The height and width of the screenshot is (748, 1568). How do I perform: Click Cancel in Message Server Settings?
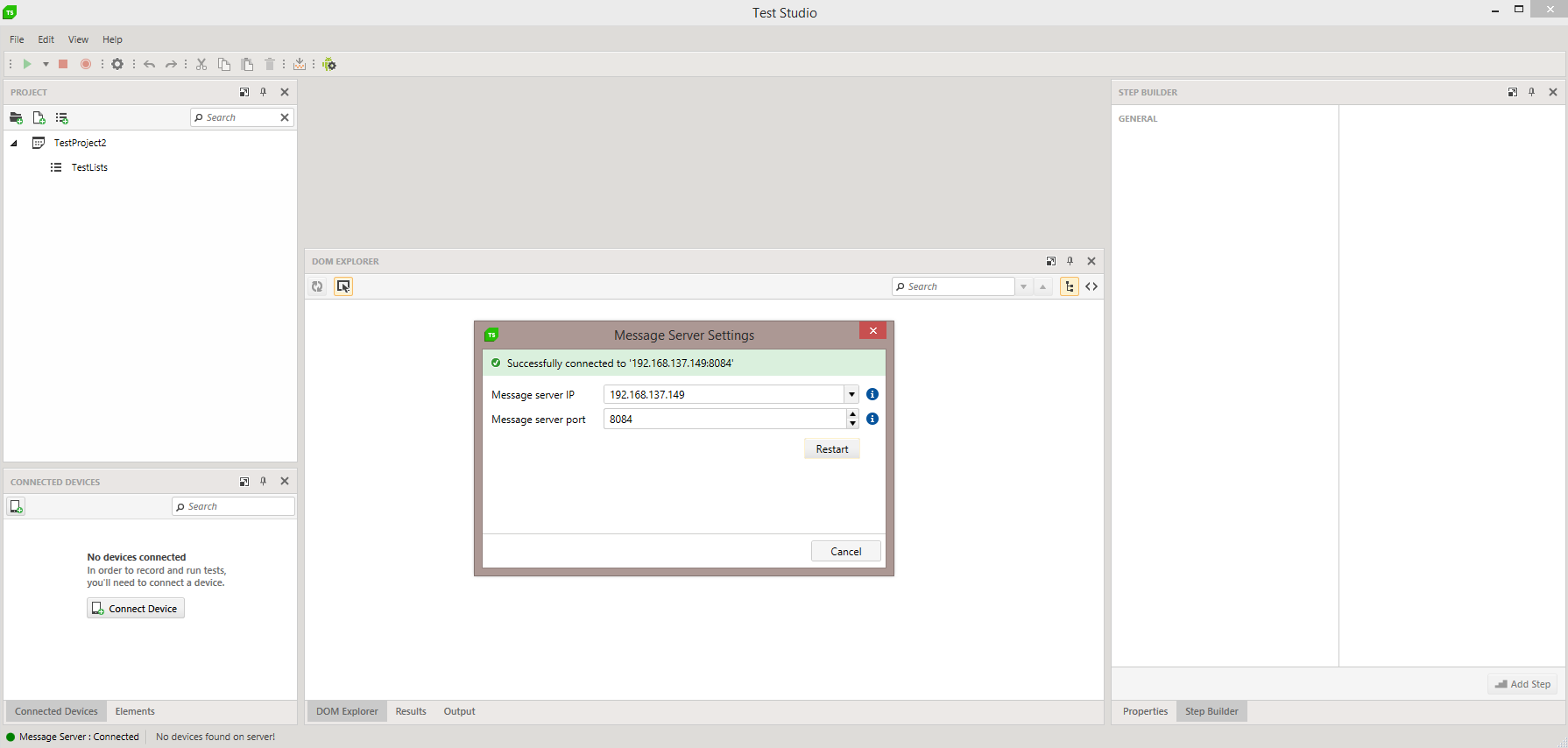coord(846,551)
